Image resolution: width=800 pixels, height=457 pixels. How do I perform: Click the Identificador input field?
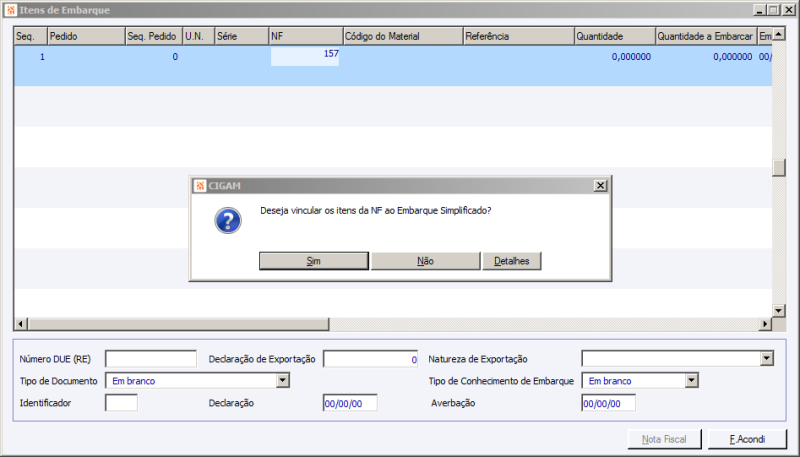pos(121,403)
